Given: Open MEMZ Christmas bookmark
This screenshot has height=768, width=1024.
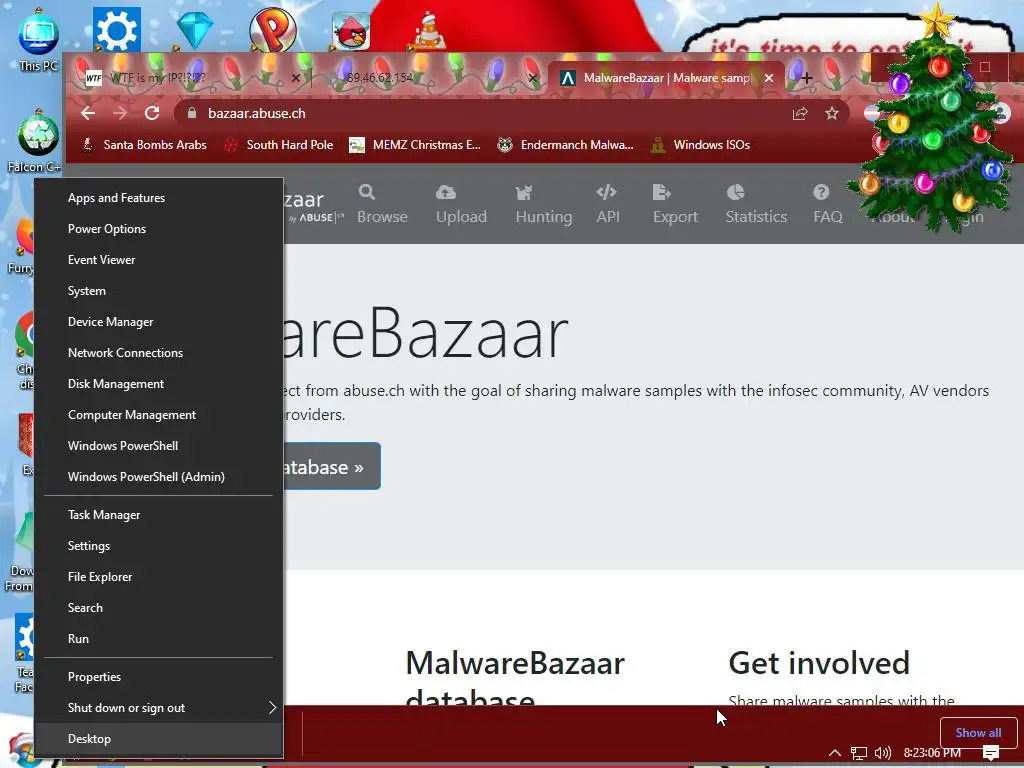Looking at the screenshot, I should tap(415, 145).
